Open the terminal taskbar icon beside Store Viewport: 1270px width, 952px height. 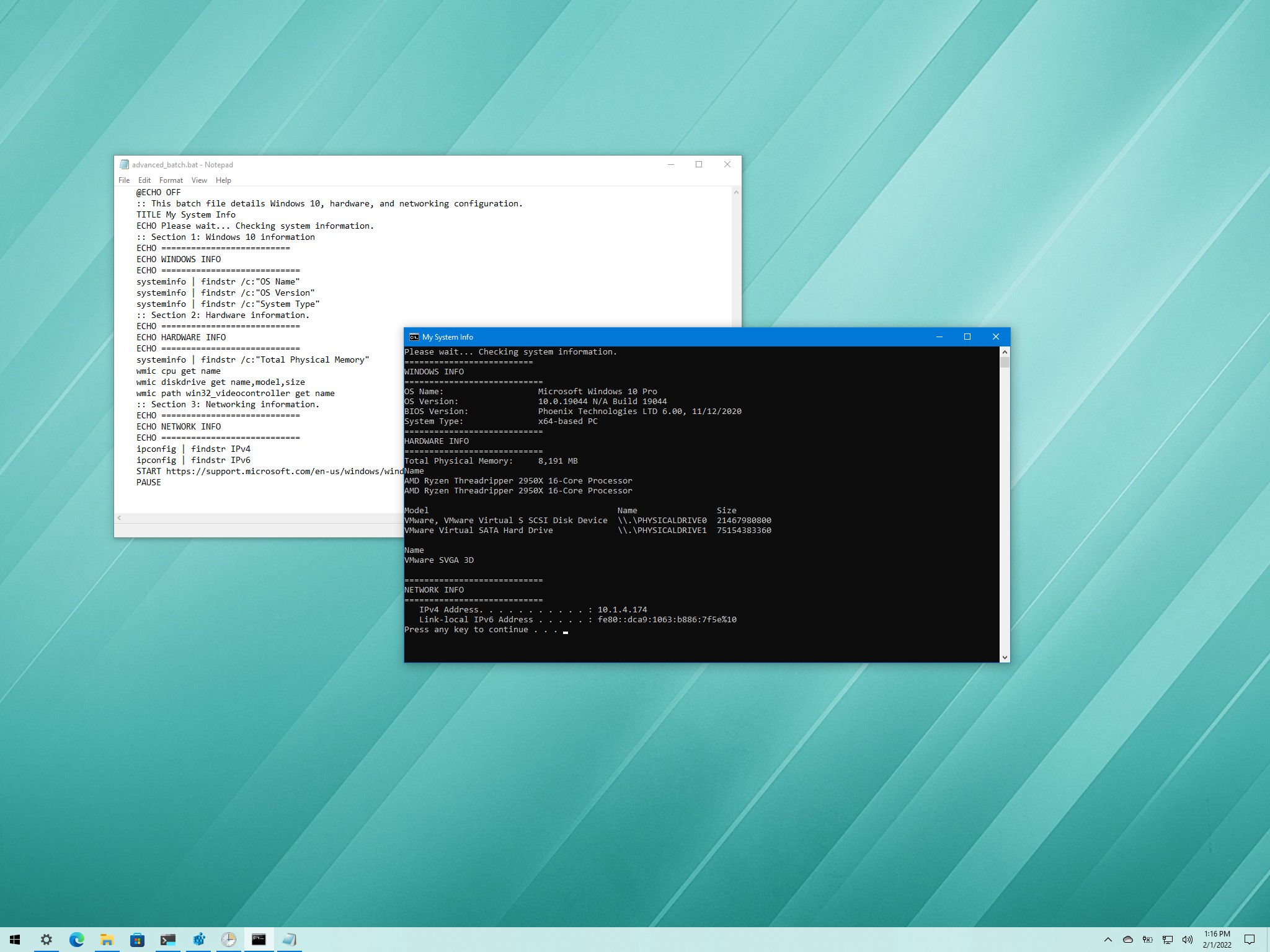tap(167, 940)
